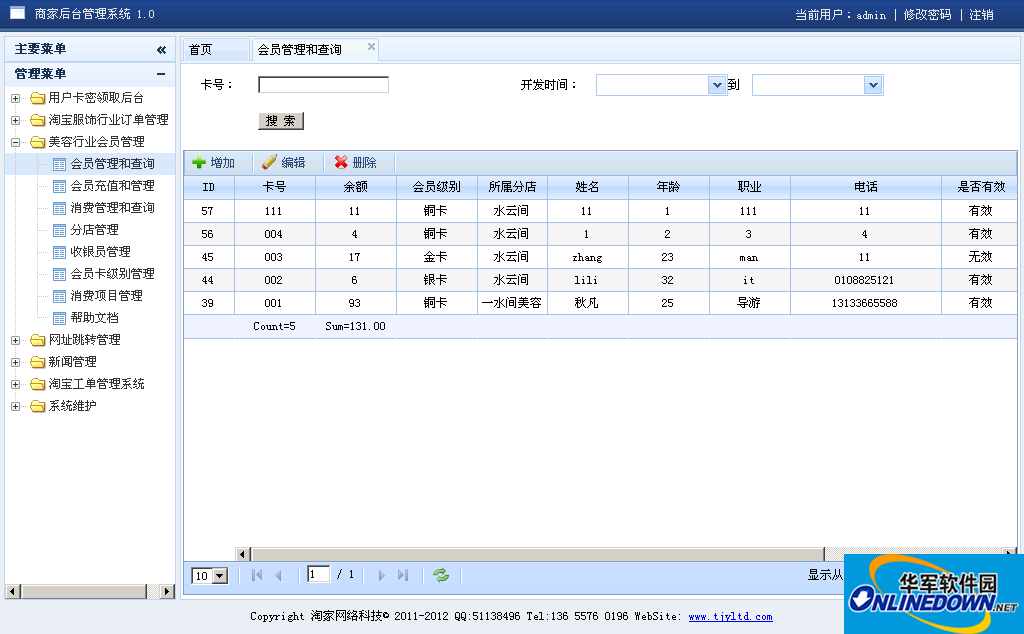Open 会员卡级别管理 tree item
This screenshot has width=1024, height=634.
tap(112, 274)
